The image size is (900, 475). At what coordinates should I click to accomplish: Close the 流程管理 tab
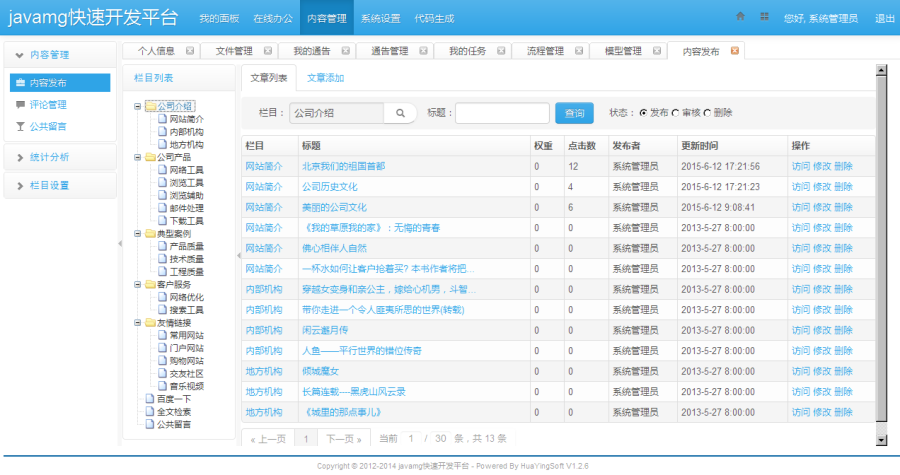click(x=579, y=50)
